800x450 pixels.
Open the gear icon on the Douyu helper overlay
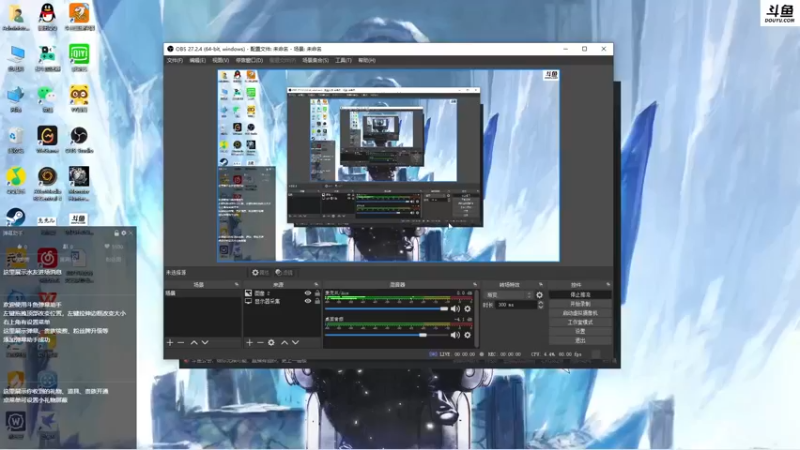point(123,233)
